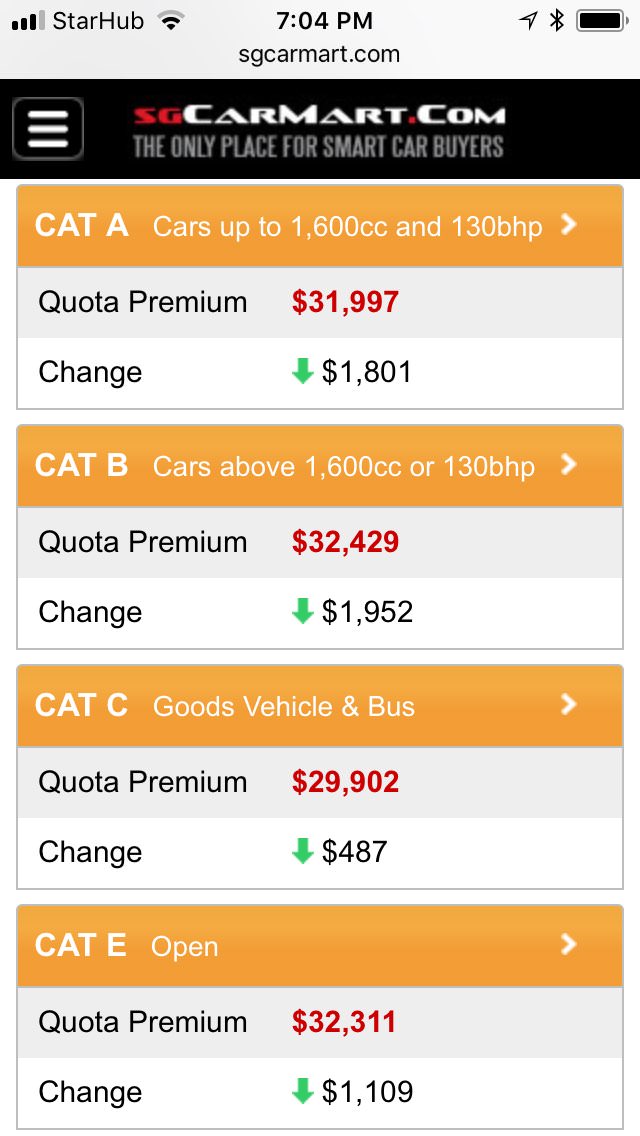
Task: Open the hamburger menu icon
Action: [x=48, y=129]
